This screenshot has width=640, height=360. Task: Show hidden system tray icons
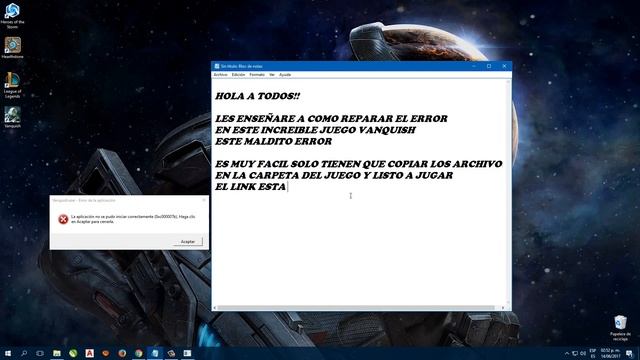point(567,353)
